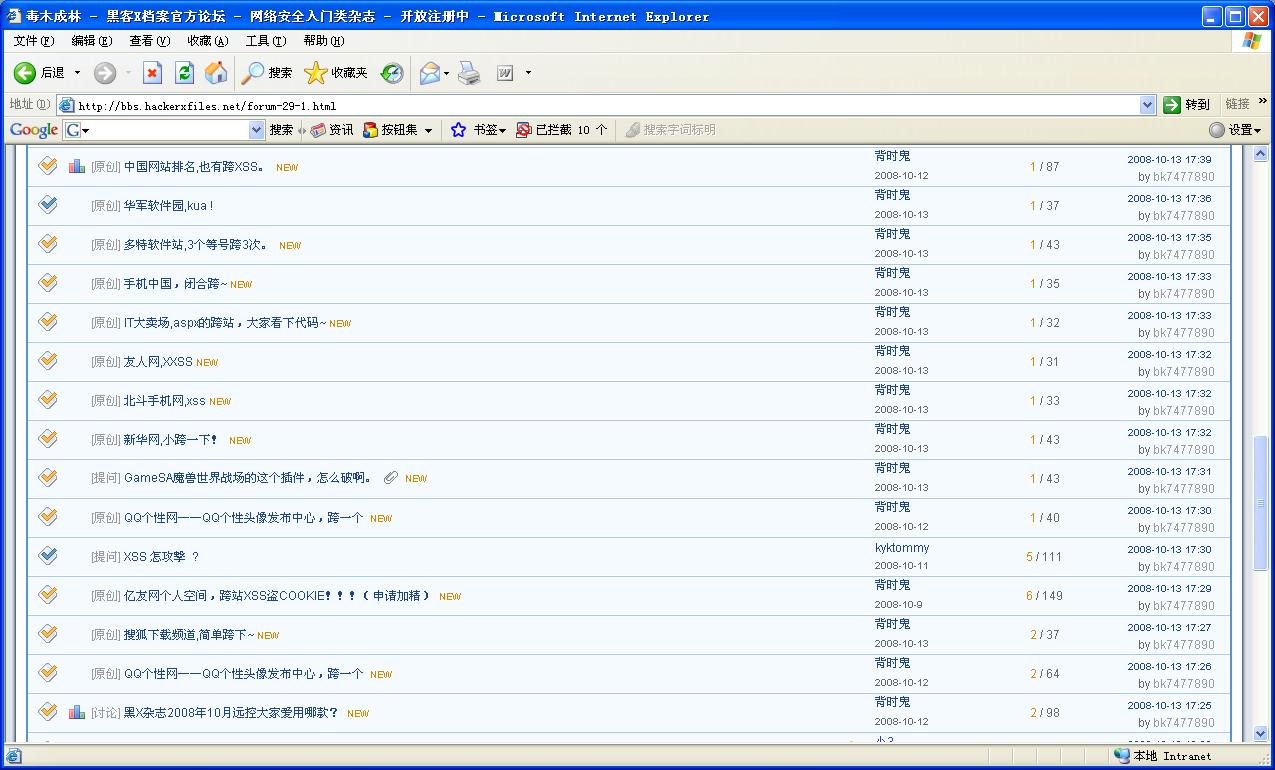
Task: Go to the Home page icon
Action: pos(216,73)
